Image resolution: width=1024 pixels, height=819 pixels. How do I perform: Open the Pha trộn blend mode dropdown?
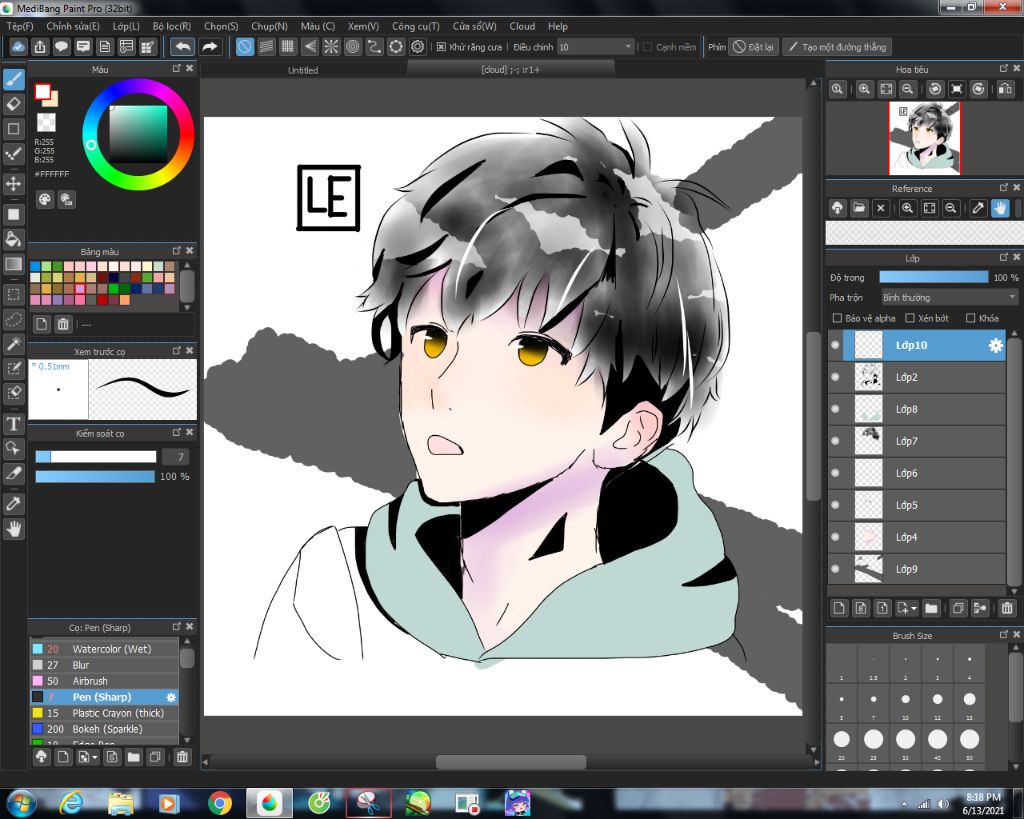pos(950,297)
